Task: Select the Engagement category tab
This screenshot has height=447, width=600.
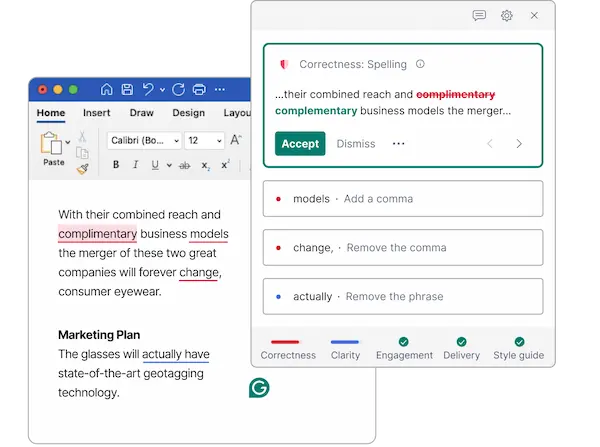Action: 404,349
